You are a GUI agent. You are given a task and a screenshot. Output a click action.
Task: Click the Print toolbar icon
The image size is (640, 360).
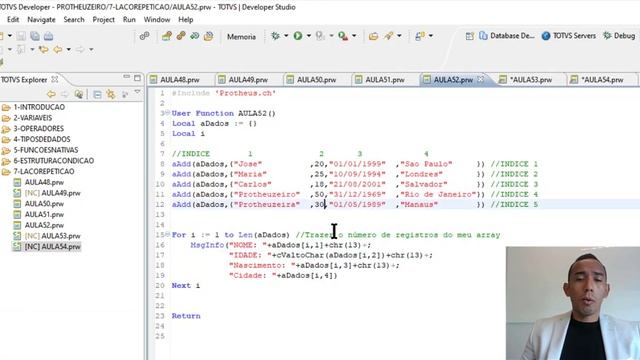point(48,36)
